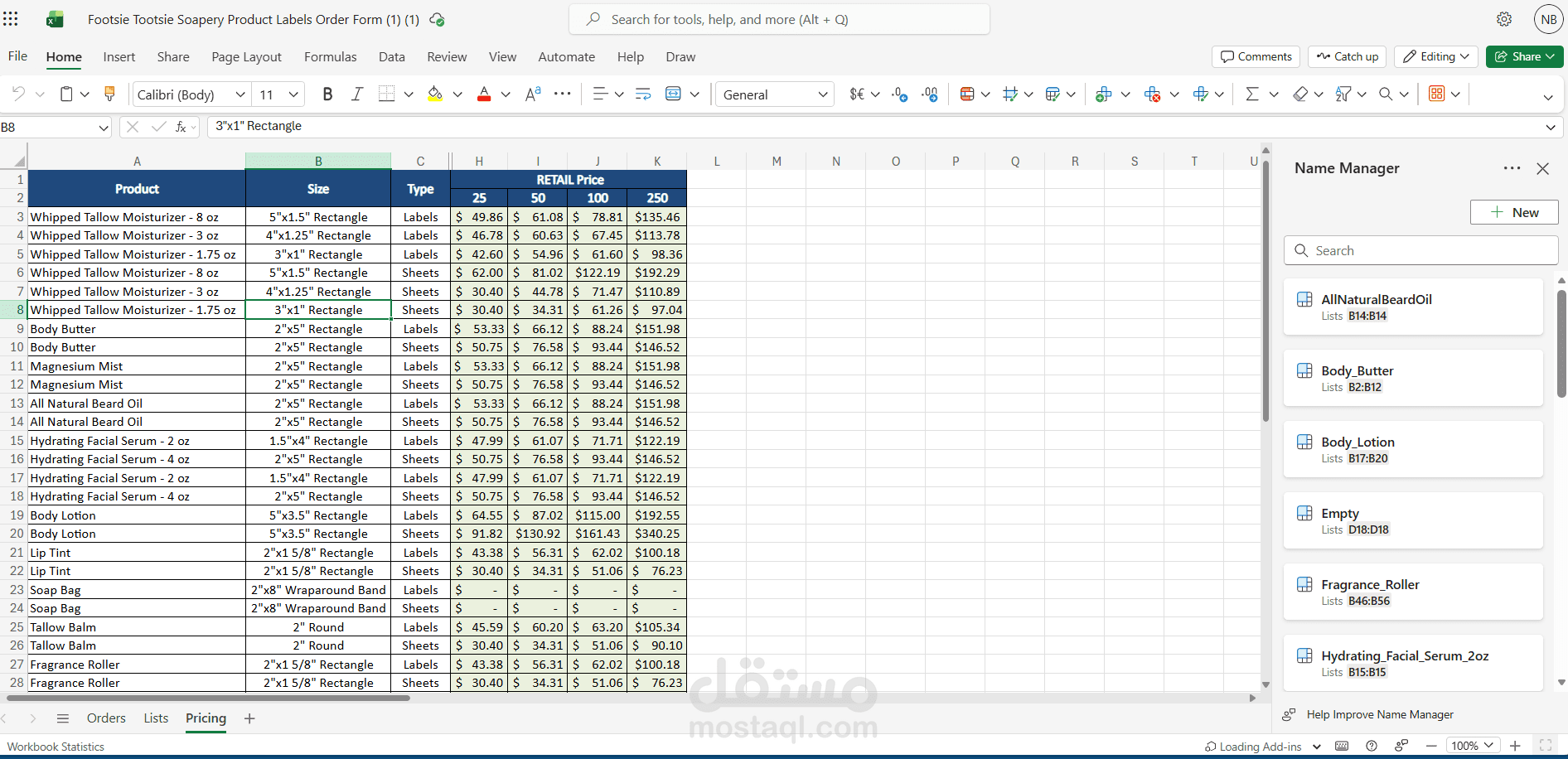The width and height of the screenshot is (1568, 759).
Task: Add a new sheet with plus icon
Action: (249, 718)
